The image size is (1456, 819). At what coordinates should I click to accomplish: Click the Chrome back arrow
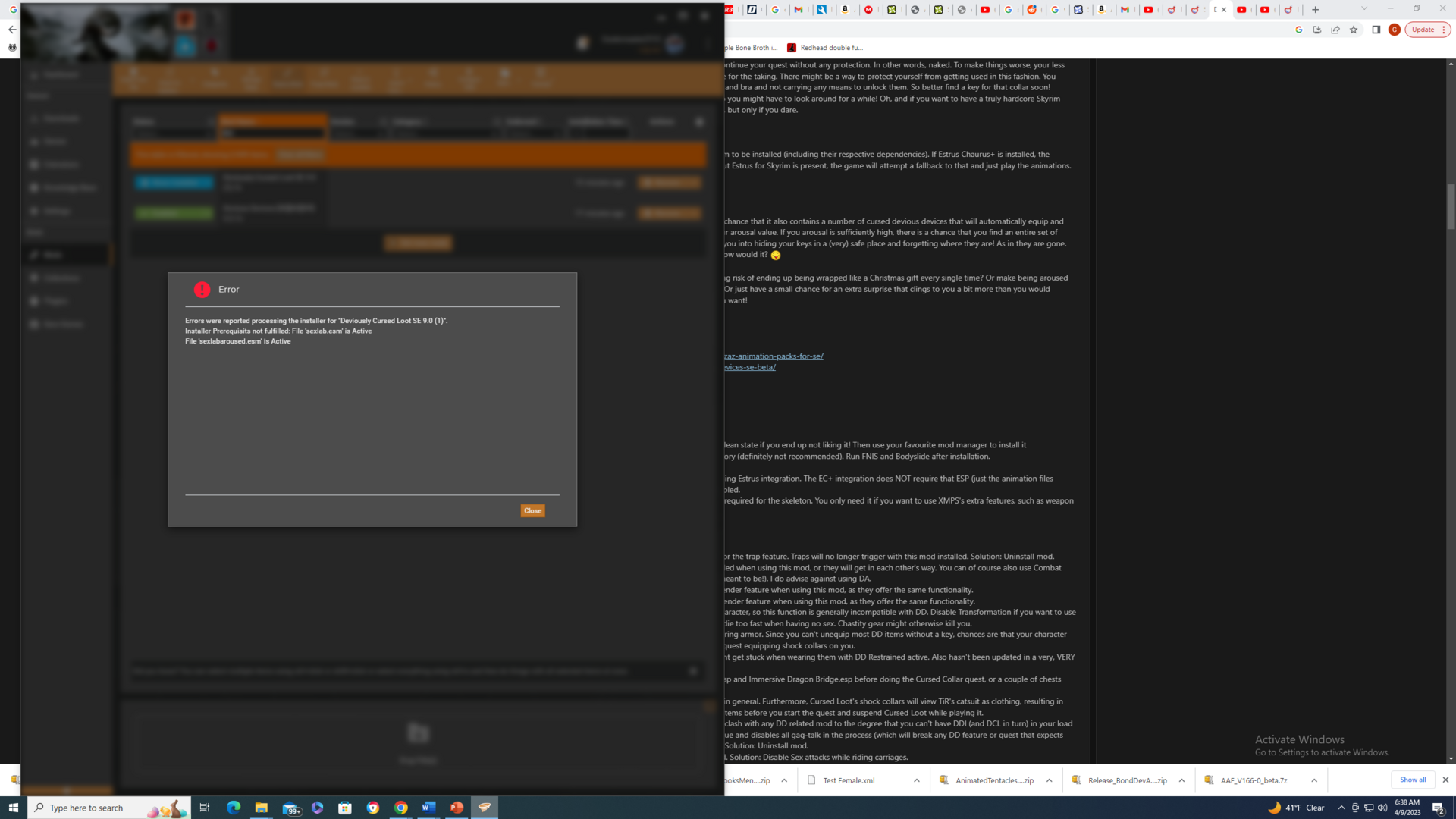tap(12, 30)
